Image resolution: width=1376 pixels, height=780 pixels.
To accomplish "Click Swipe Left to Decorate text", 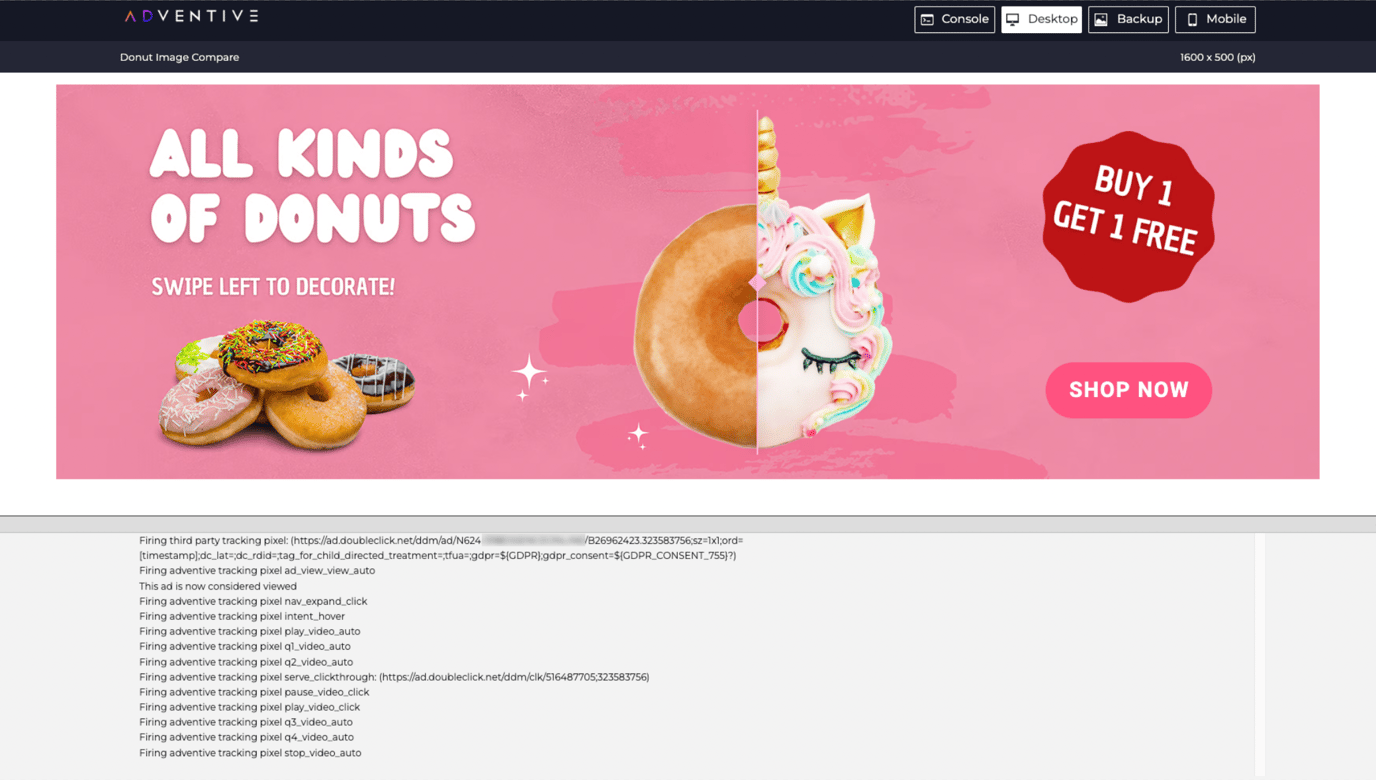I will pyautogui.click(x=273, y=287).
